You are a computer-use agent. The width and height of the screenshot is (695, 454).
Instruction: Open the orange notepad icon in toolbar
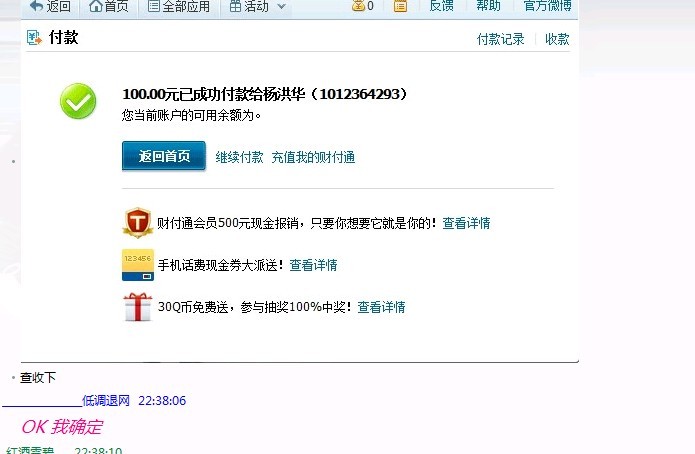tap(400, 5)
